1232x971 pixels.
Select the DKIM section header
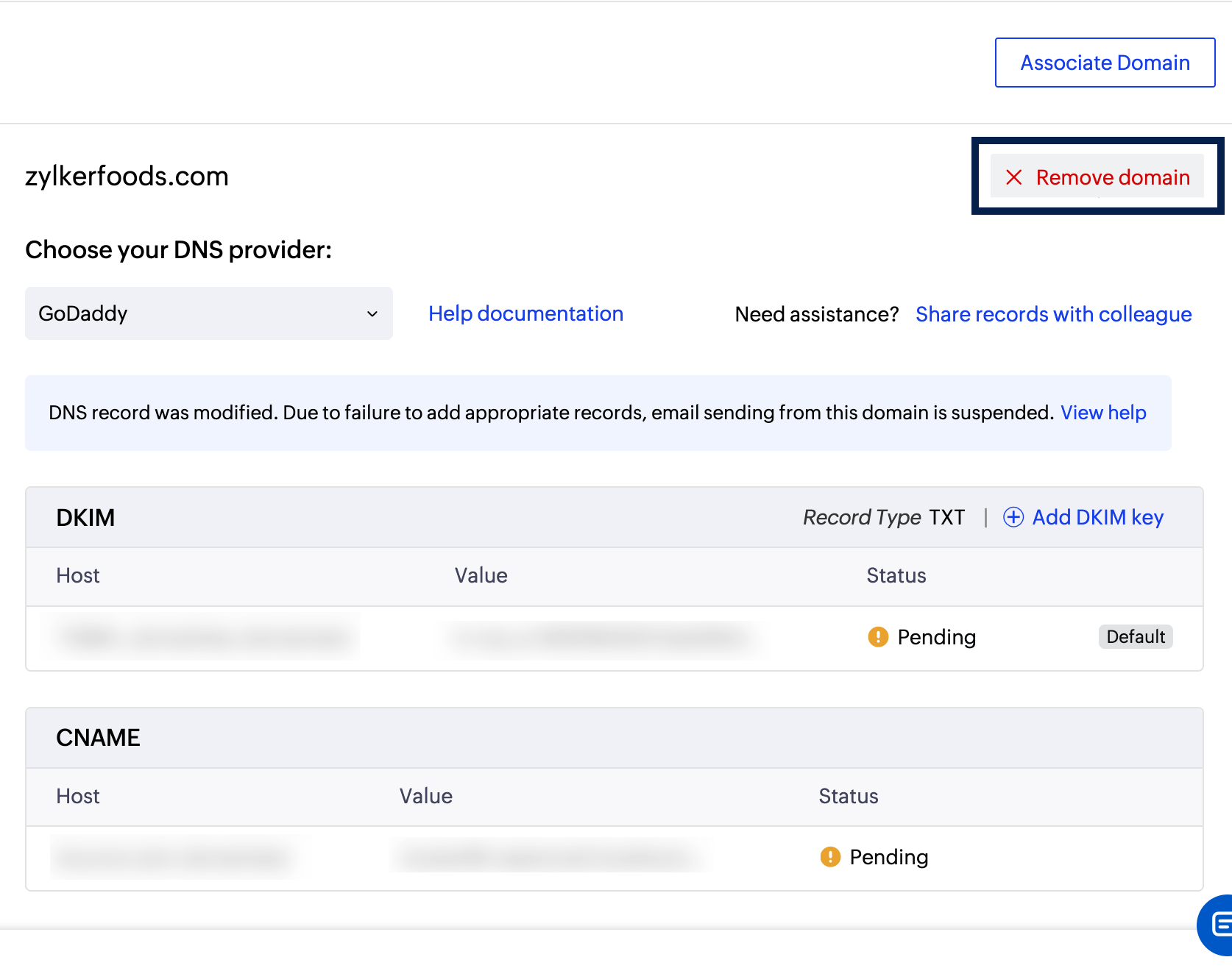point(85,517)
